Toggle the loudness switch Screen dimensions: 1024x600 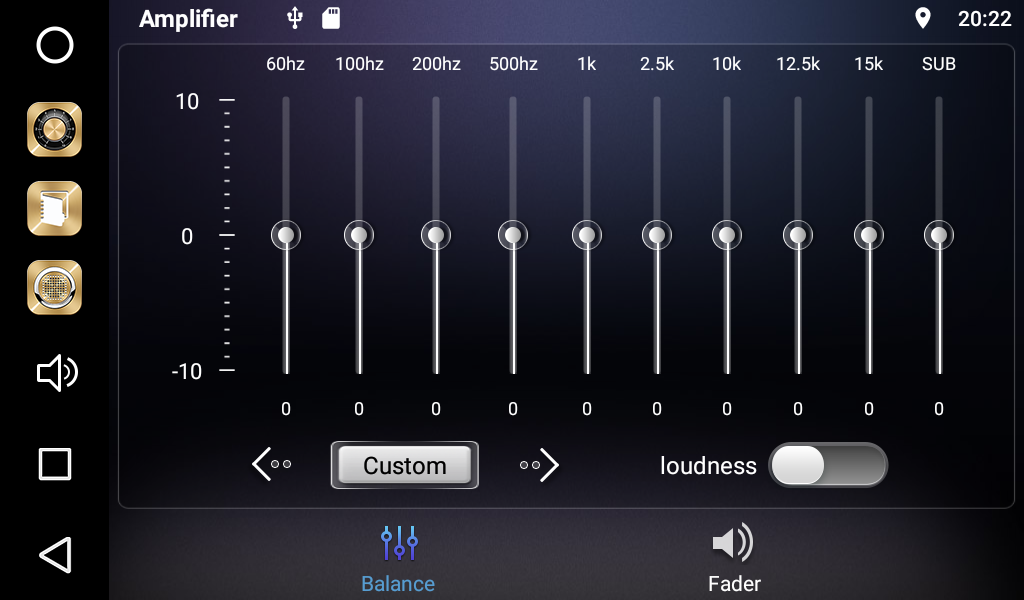827,465
